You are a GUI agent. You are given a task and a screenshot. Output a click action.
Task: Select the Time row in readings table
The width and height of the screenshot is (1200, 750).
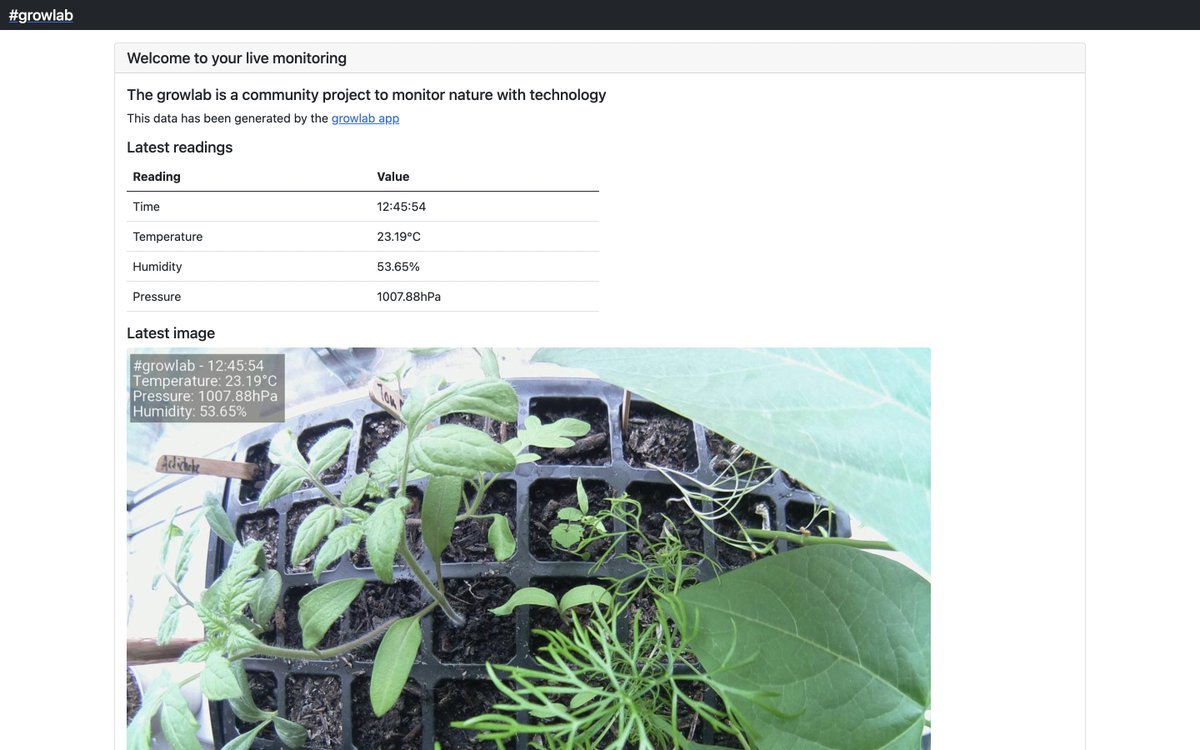[x=363, y=207]
